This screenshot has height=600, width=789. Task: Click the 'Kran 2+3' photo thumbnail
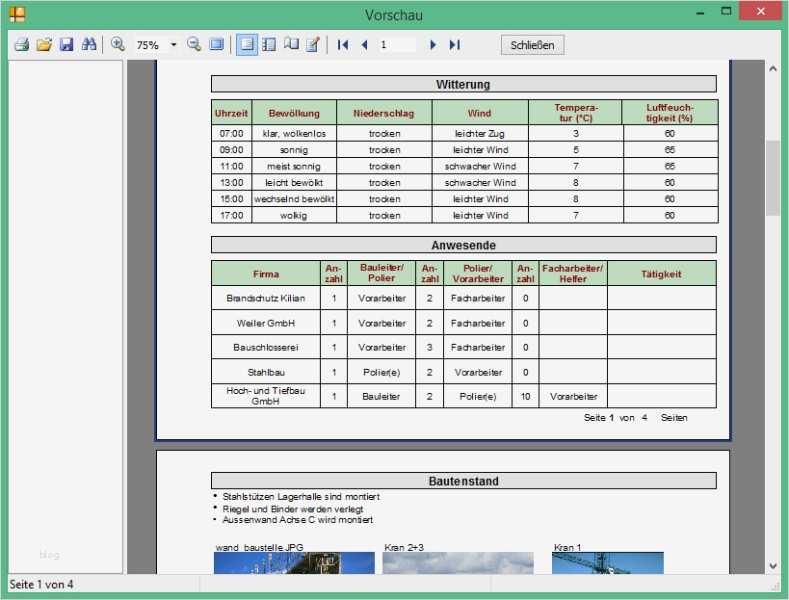pos(458,563)
